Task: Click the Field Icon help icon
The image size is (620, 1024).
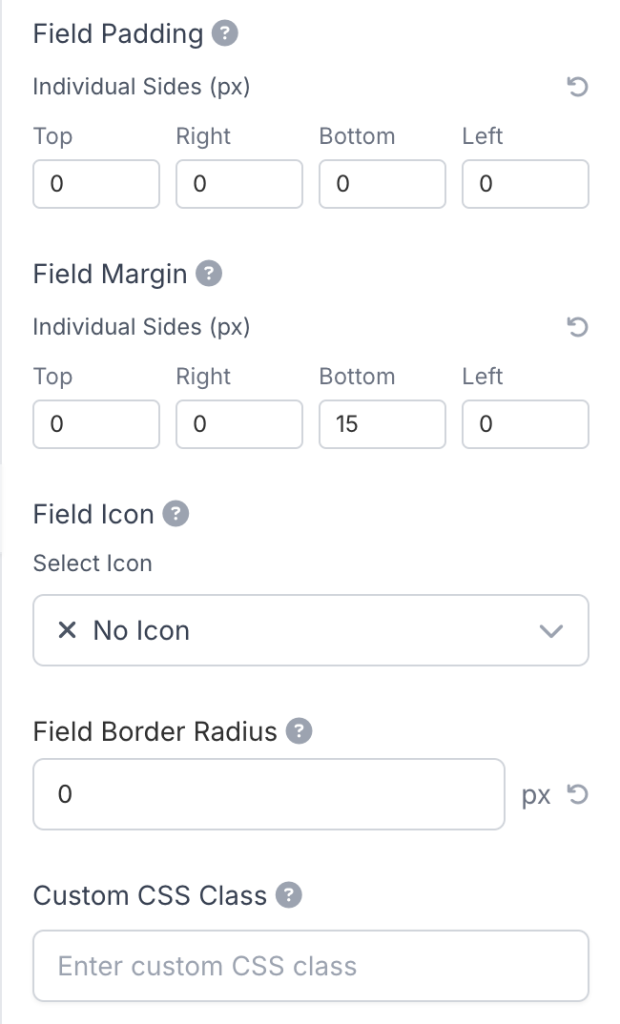Action: (x=176, y=514)
